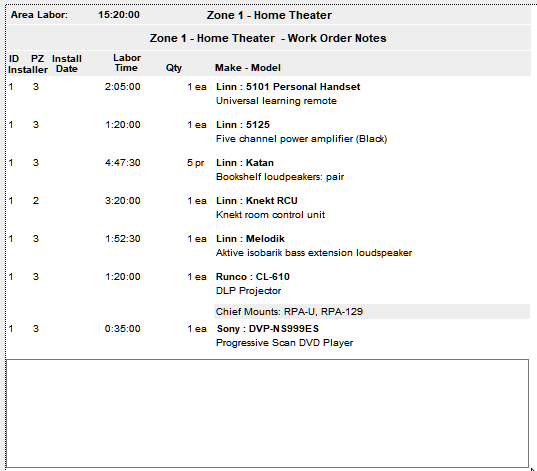Click 'Progressive Scan DVD Player' description

[285, 343]
